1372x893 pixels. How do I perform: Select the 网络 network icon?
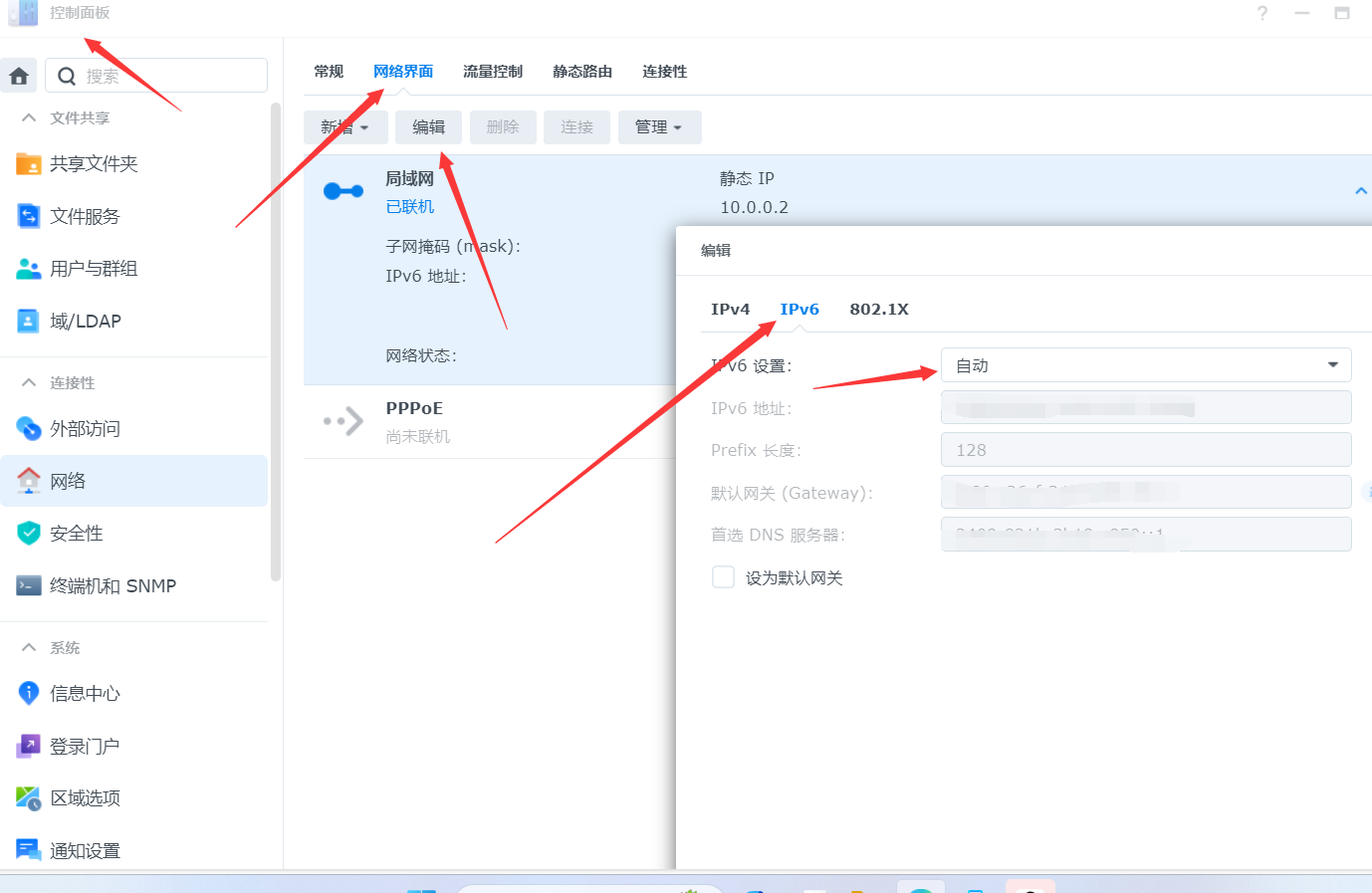(x=29, y=481)
